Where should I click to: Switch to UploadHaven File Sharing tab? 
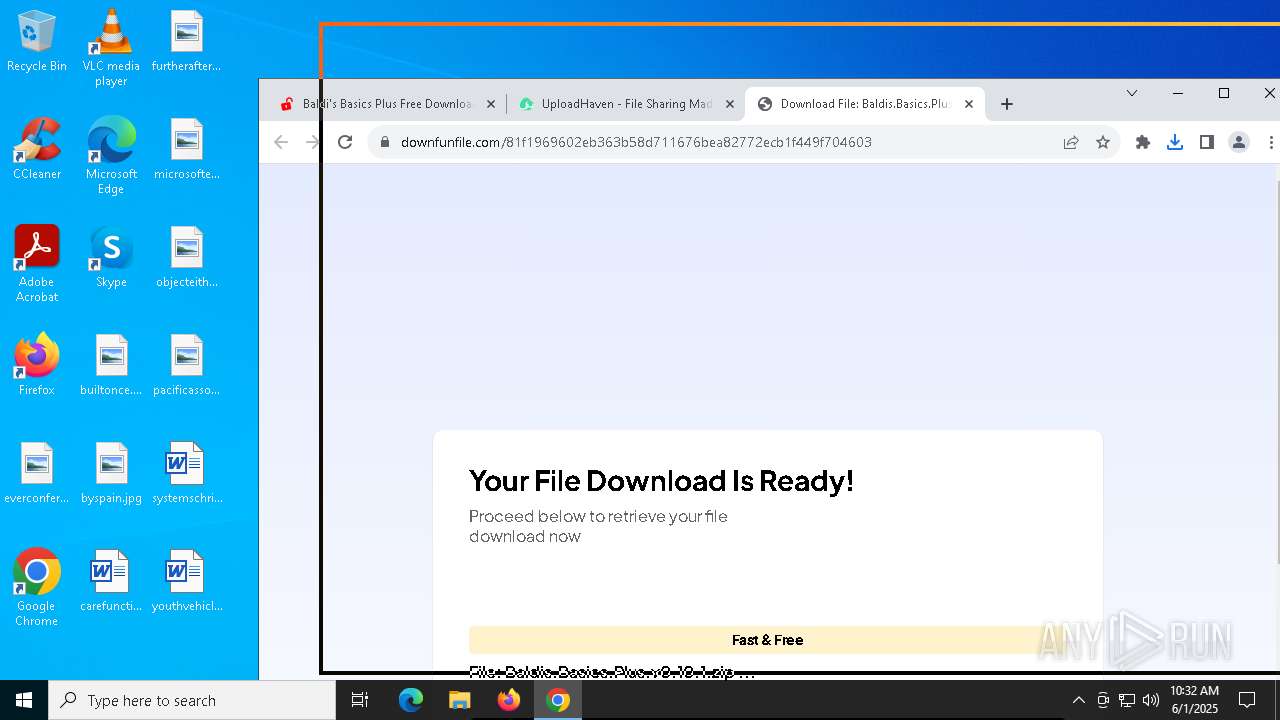click(x=626, y=104)
